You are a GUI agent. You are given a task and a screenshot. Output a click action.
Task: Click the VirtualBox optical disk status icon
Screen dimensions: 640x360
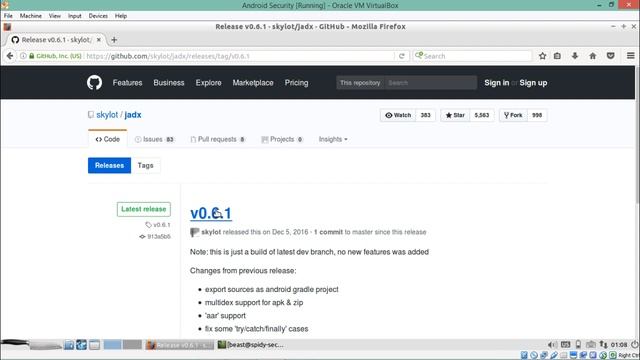(534, 356)
